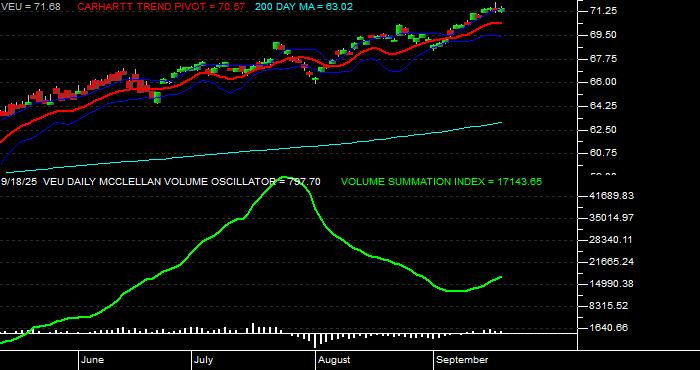
Task: Click the 200 DAY MA = 63.02 label
Action: click(x=304, y=7)
